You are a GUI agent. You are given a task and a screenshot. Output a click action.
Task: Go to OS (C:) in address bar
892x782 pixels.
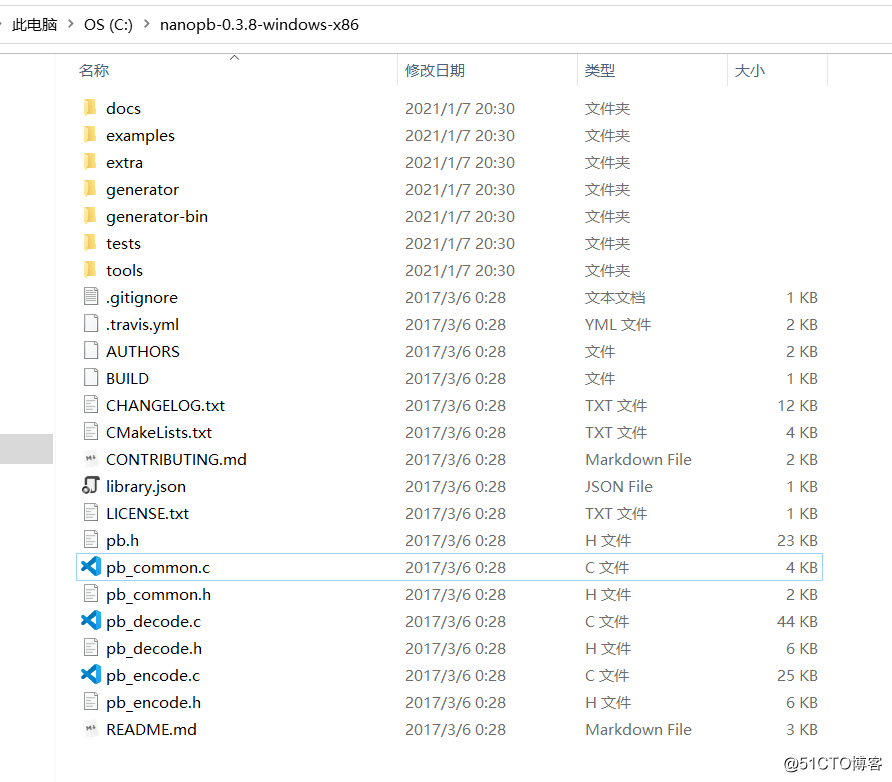pos(108,24)
